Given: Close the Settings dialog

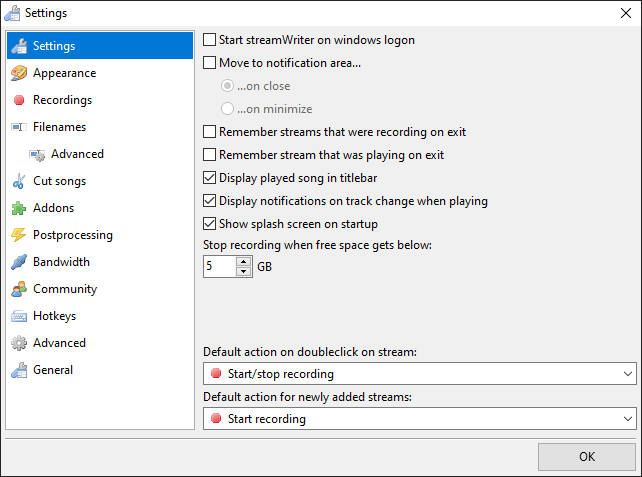Looking at the screenshot, I should [626, 13].
